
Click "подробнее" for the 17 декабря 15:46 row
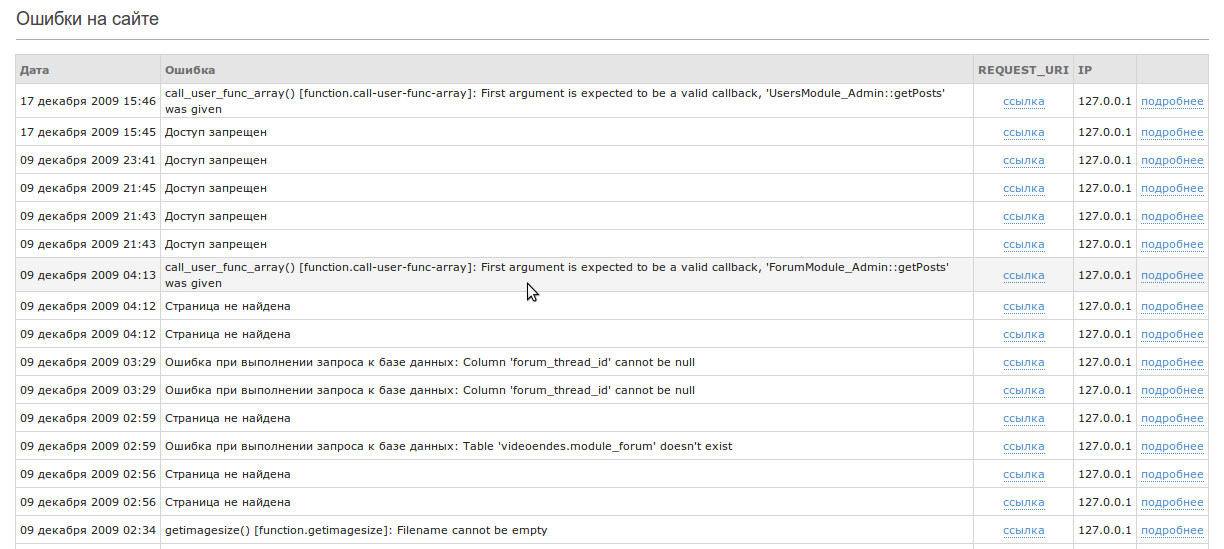tap(1172, 101)
